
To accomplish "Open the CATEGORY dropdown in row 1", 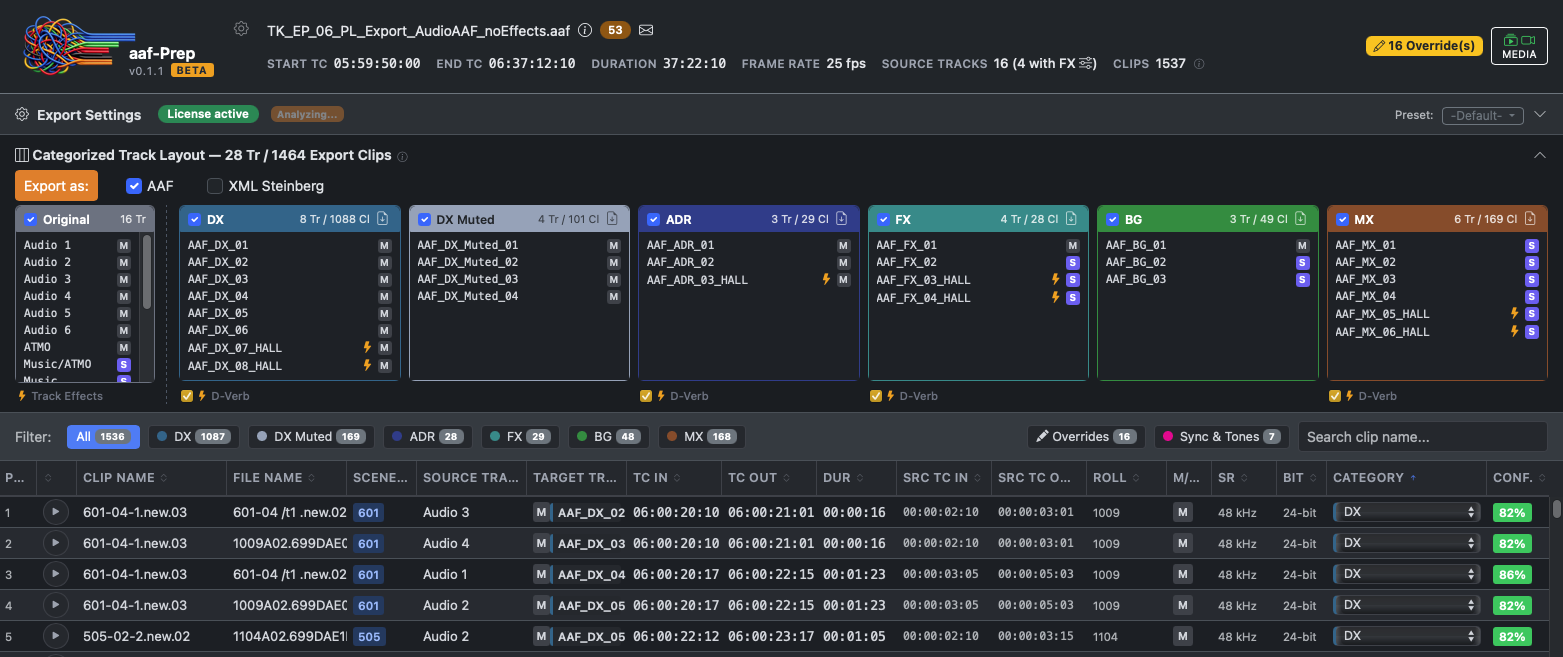I will (1406, 512).
